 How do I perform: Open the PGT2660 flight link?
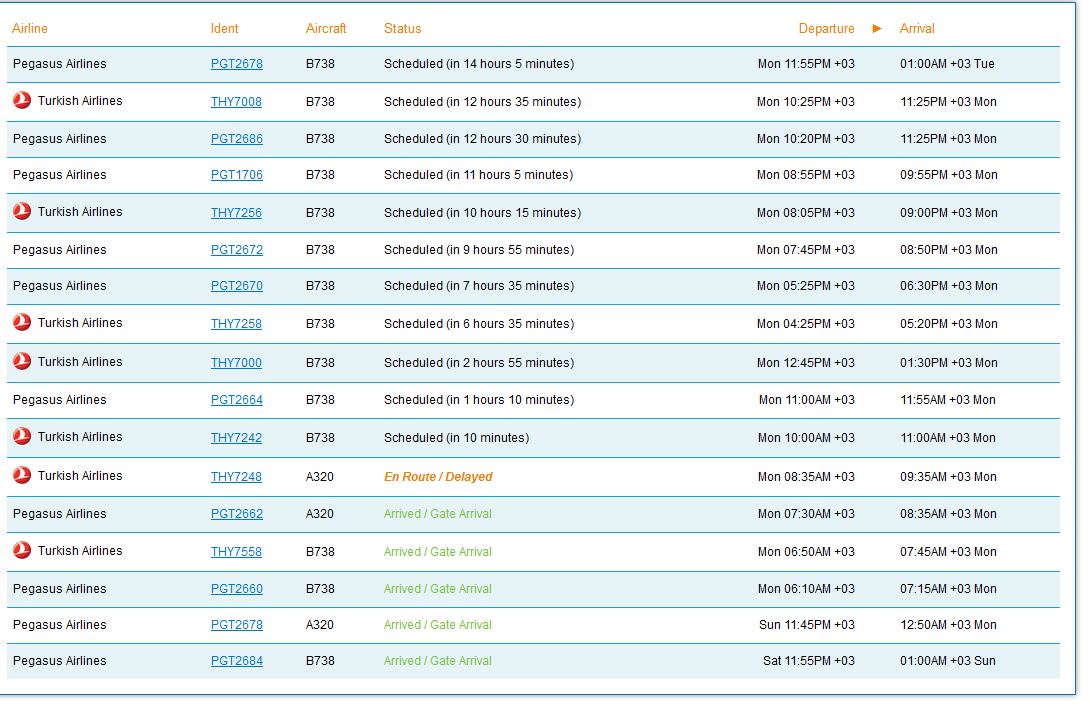(x=237, y=589)
